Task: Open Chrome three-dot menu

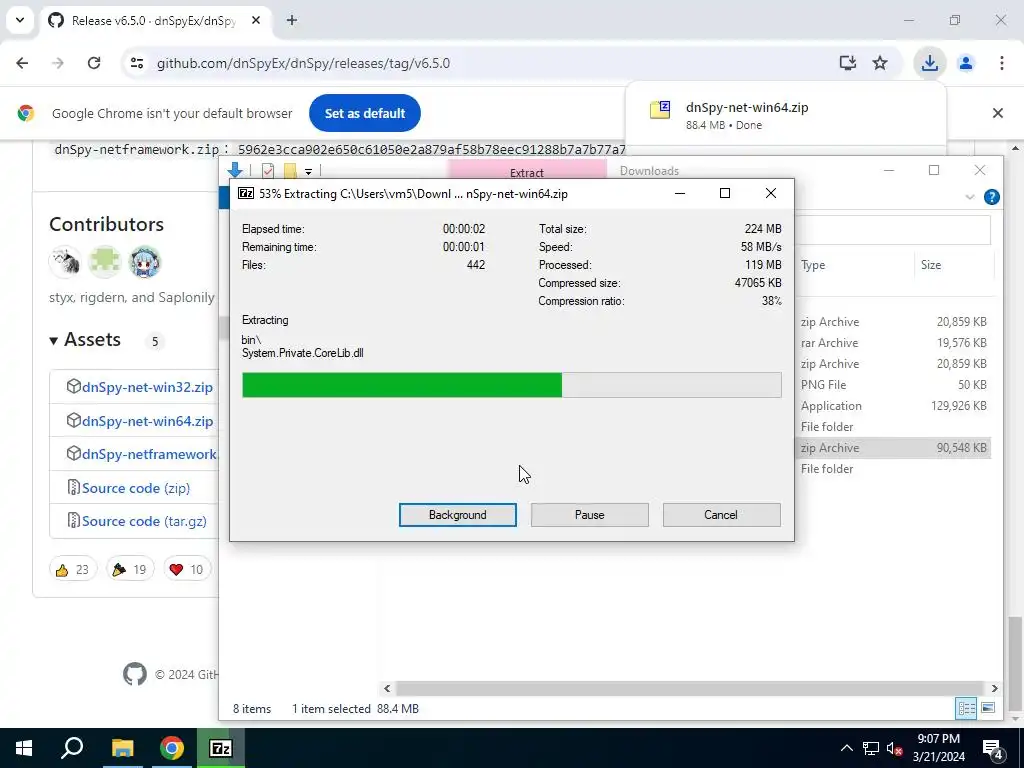Action: (x=1001, y=63)
